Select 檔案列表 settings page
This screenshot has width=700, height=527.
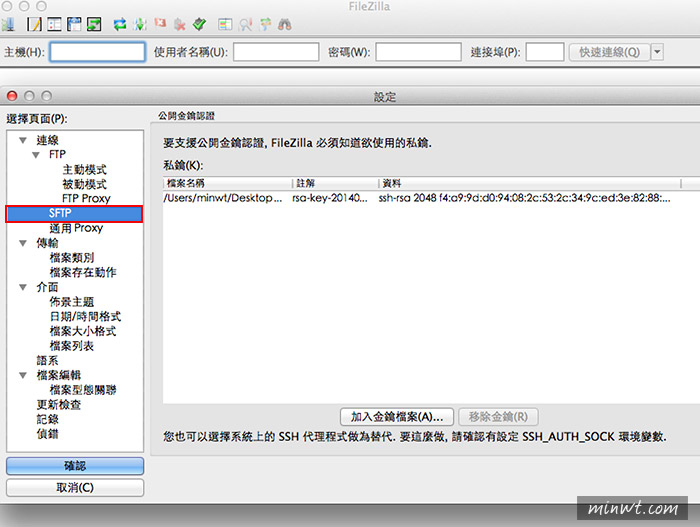tap(72, 346)
